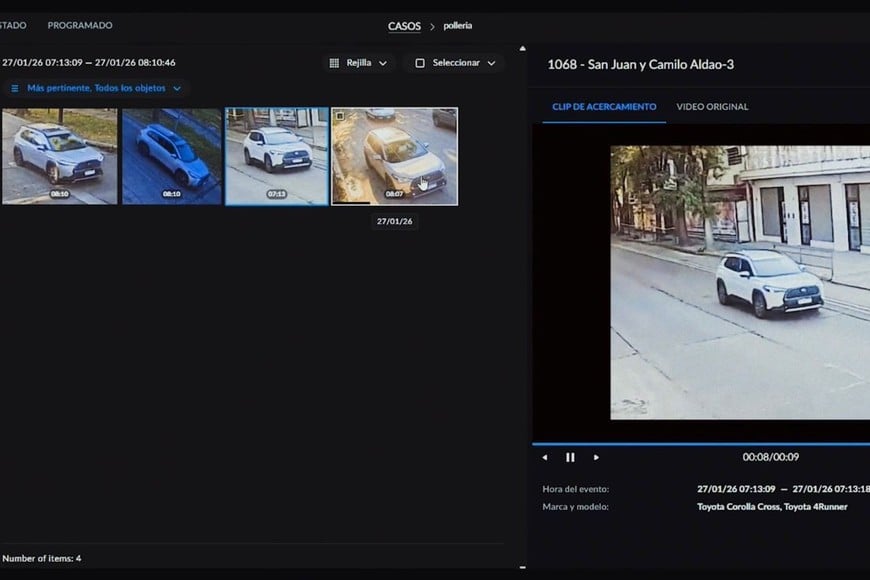Click the vehicle badge on the fourth thumbnail
Viewport: 870px width, 580px height.
pyautogui.click(x=339, y=116)
